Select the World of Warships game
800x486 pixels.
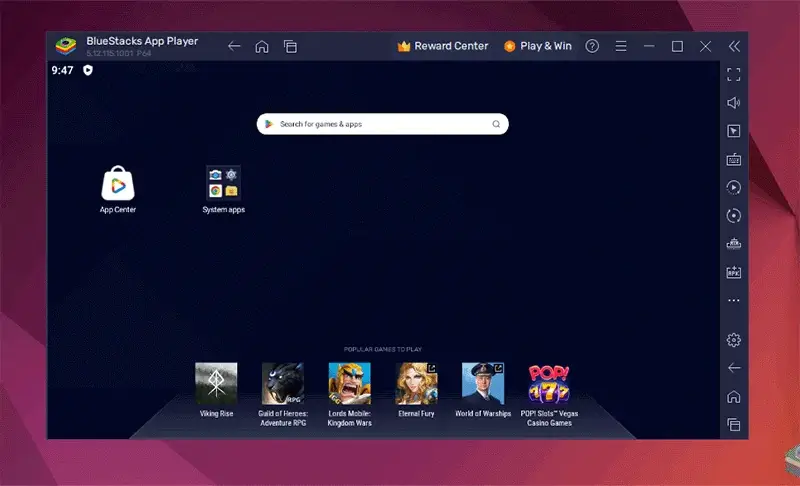coord(482,383)
